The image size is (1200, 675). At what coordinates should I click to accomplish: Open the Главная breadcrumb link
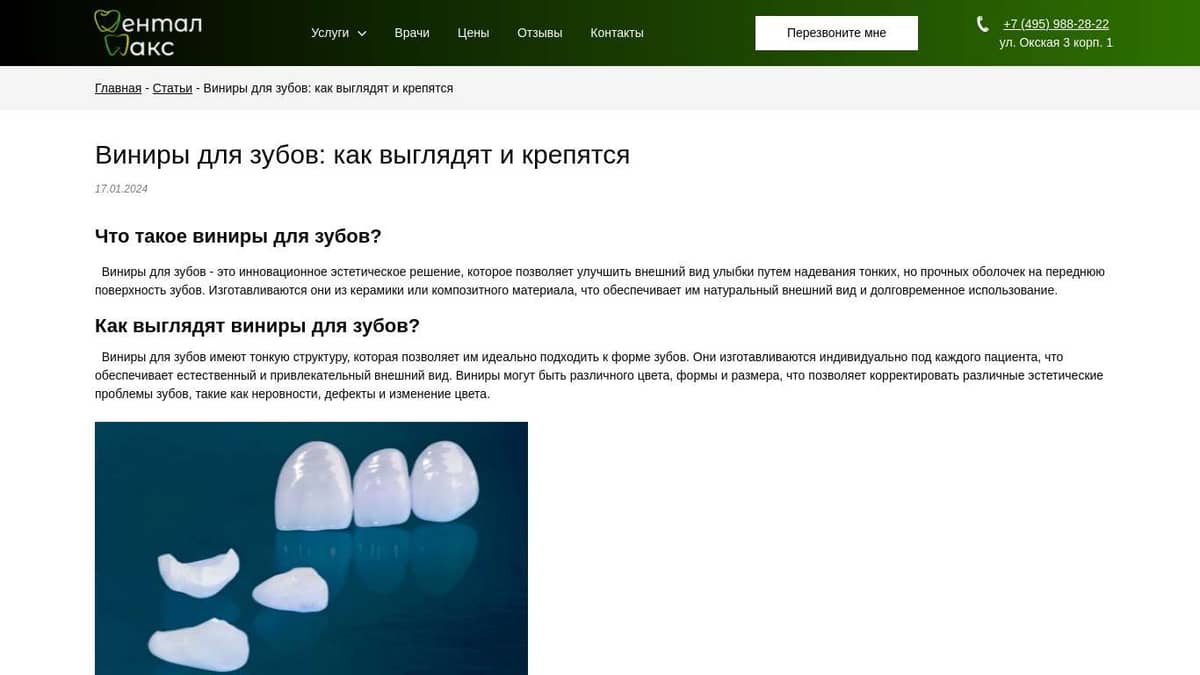(117, 87)
